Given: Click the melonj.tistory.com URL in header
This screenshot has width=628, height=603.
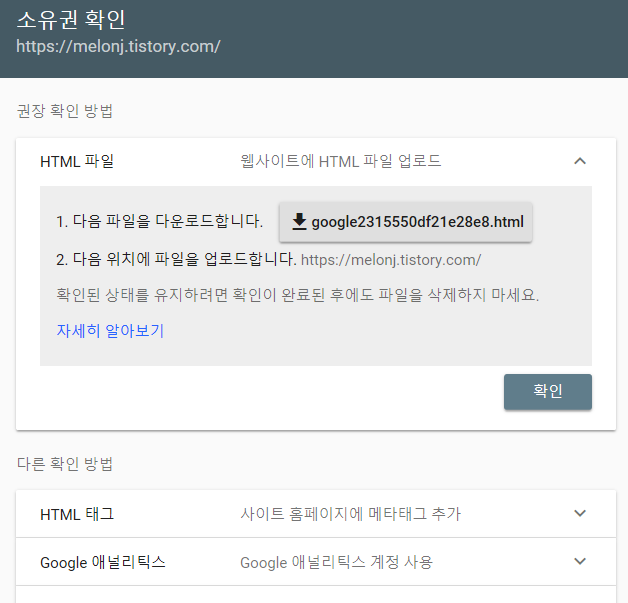Looking at the screenshot, I should point(118,46).
